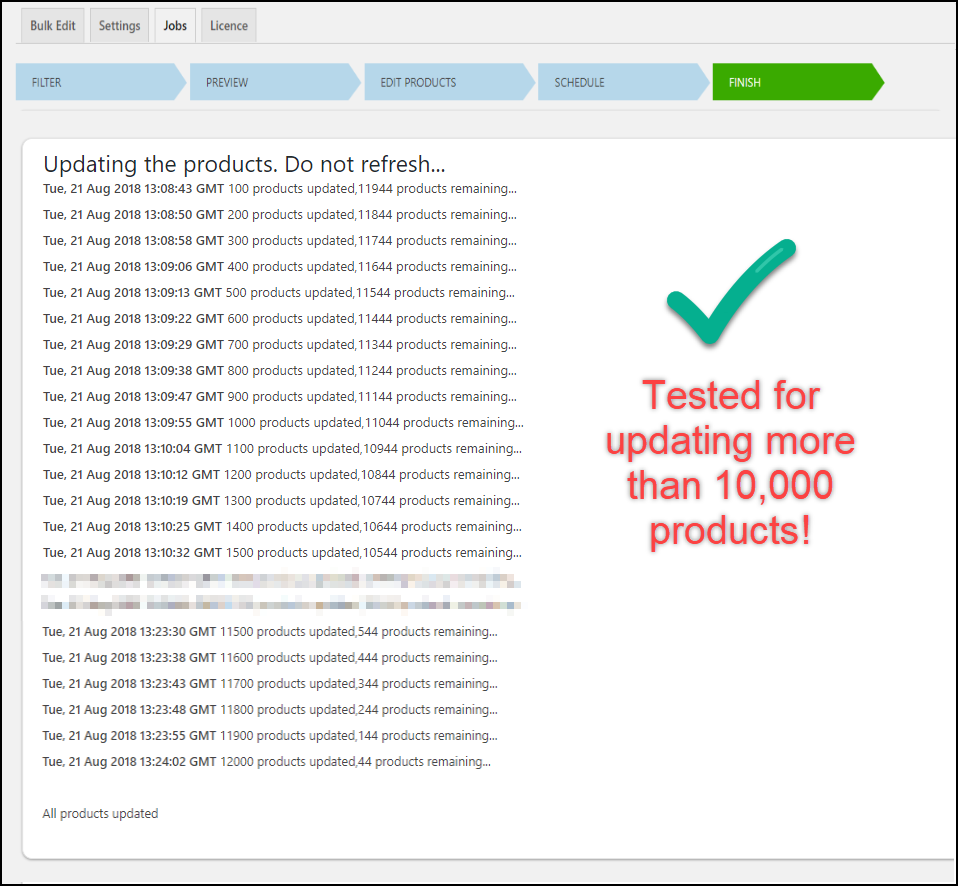Viewport: 958px width, 886px height.
Task: Click log entry at 13:09:22 GMT
Action: click(x=280, y=319)
